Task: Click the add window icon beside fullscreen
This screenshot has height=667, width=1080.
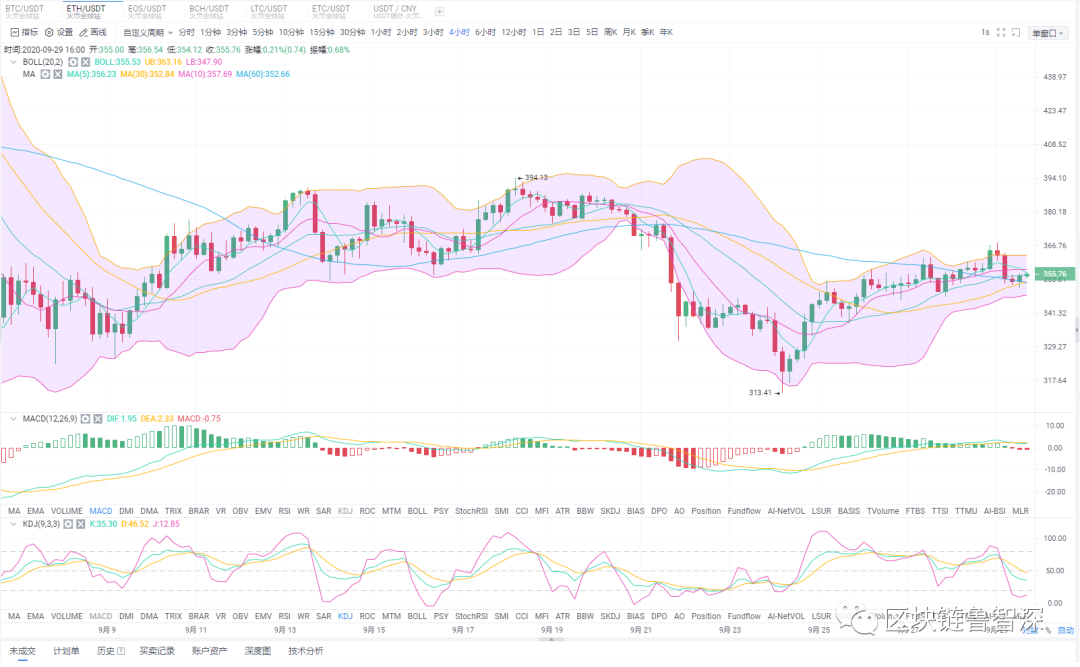Action: [1015, 32]
